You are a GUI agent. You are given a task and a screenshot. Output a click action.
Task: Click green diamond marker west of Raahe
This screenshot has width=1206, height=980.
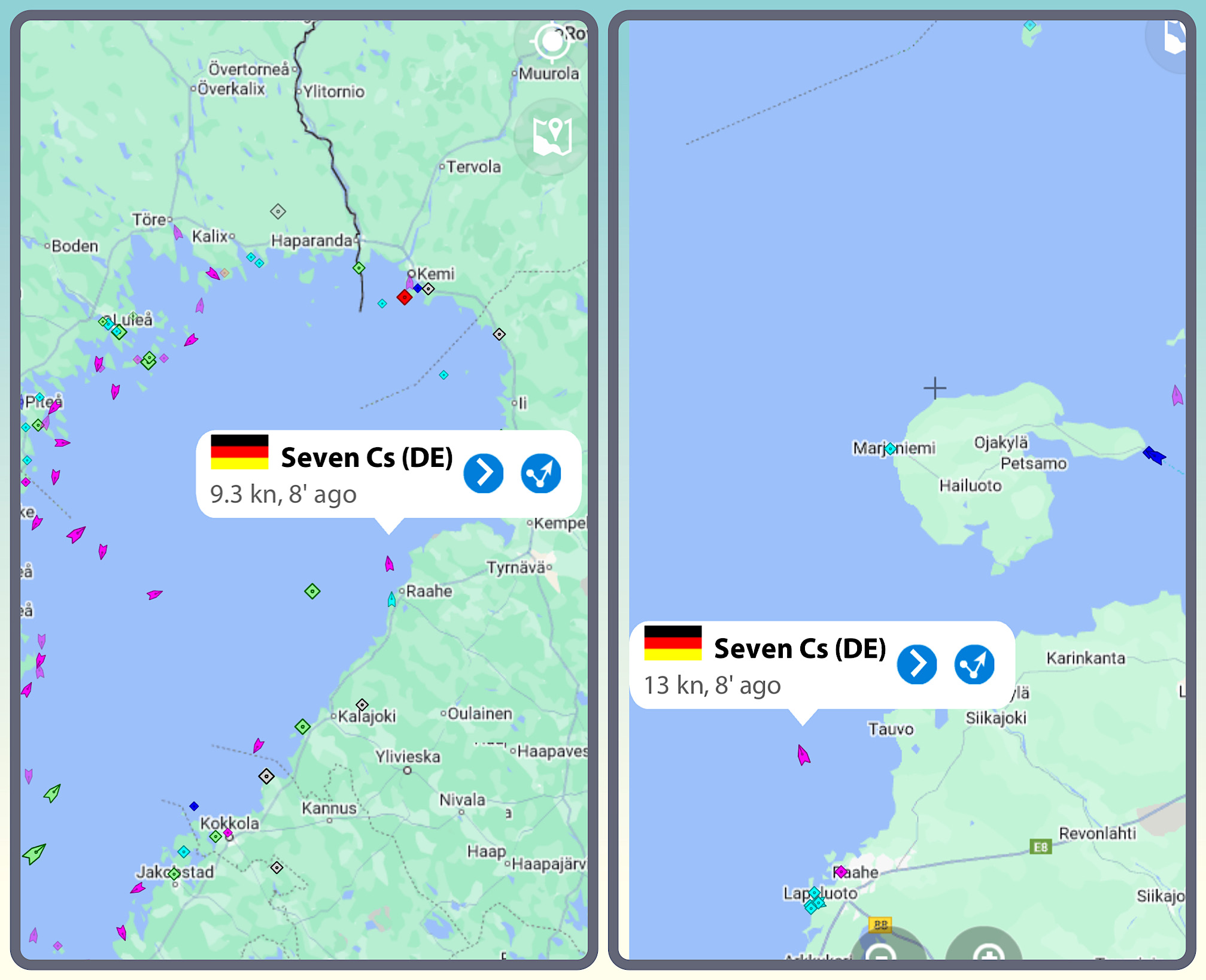click(x=312, y=591)
